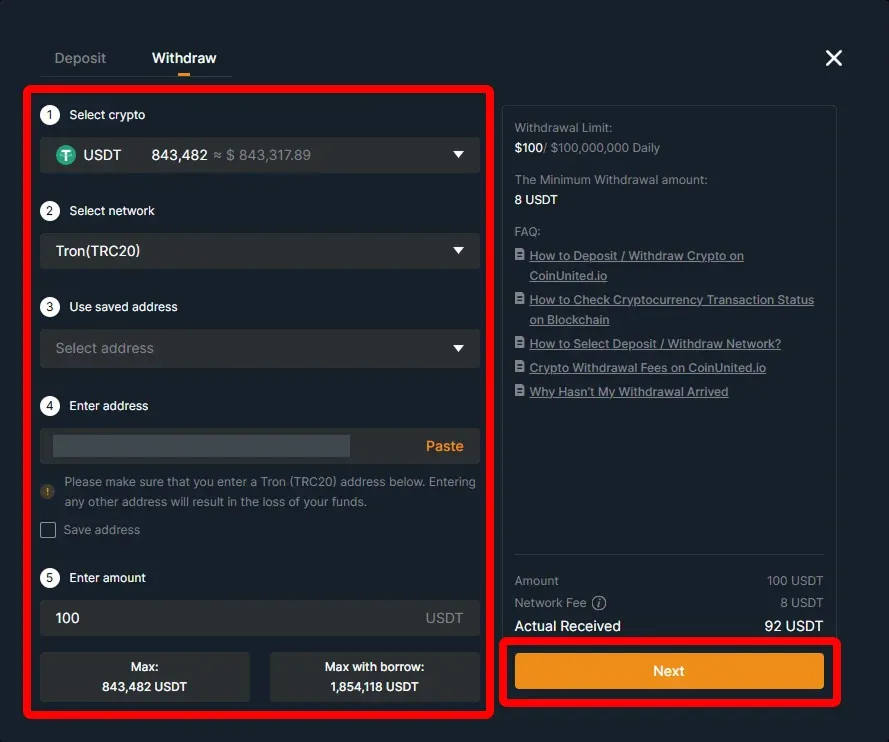Click the arrow on the crypto selector
889x742 pixels.
[458, 154]
